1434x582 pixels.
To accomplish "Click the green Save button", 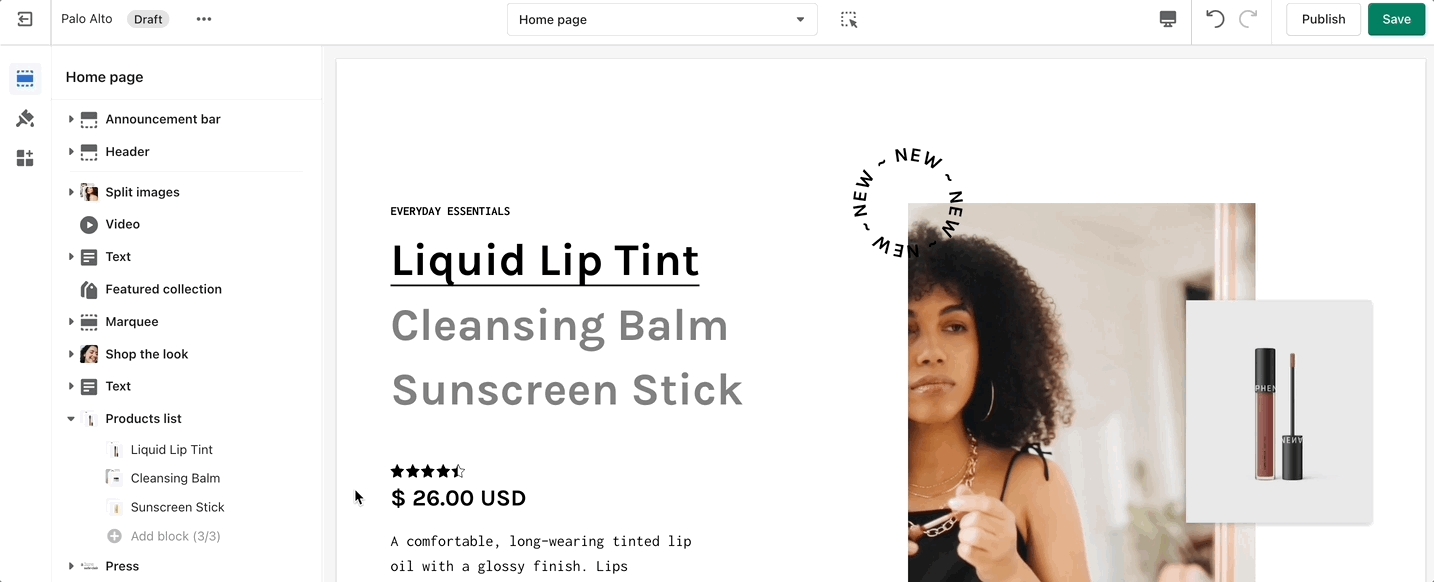I will click(x=1396, y=19).
